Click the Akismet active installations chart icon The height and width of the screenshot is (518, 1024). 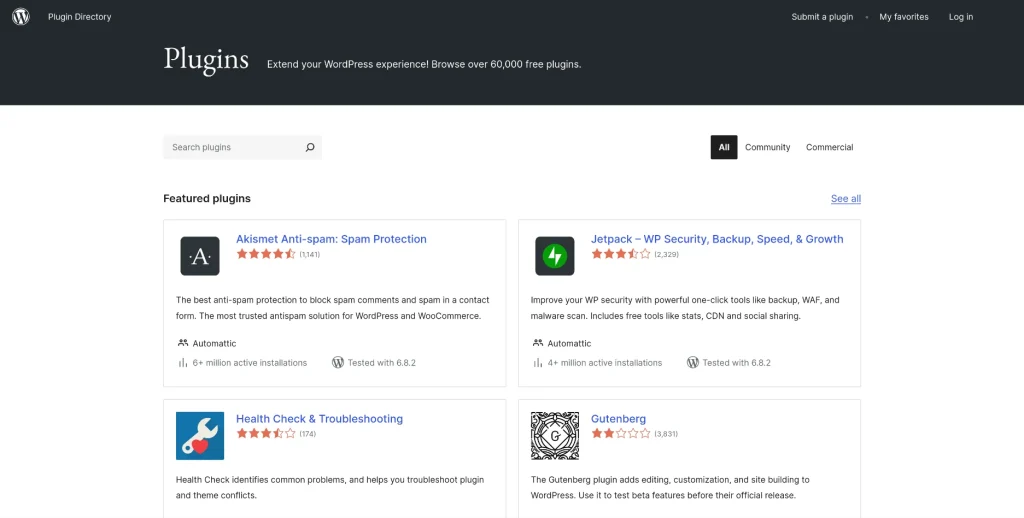click(x=183, y=363)
